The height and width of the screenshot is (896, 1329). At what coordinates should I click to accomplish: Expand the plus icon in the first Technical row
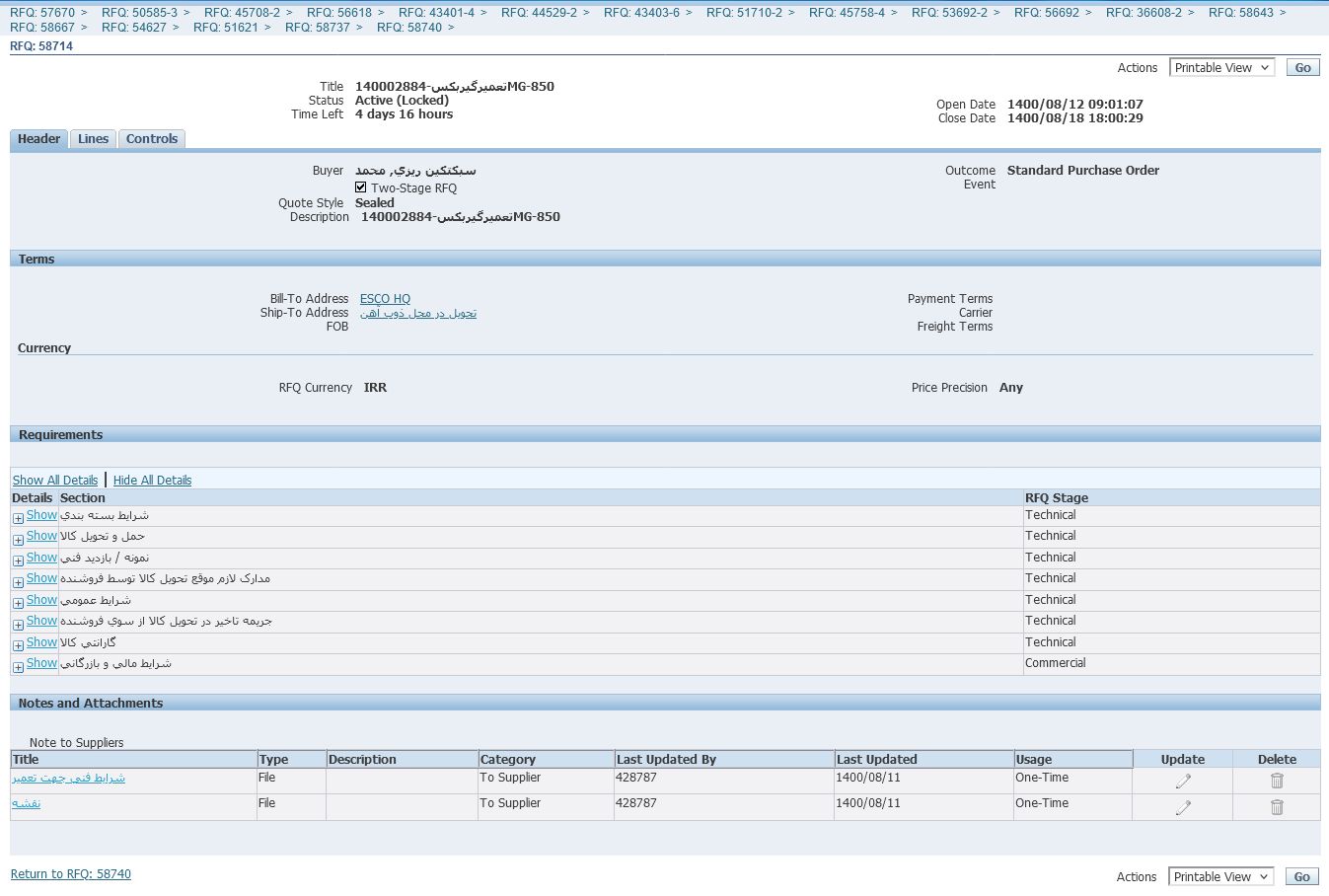coord(18,518)
